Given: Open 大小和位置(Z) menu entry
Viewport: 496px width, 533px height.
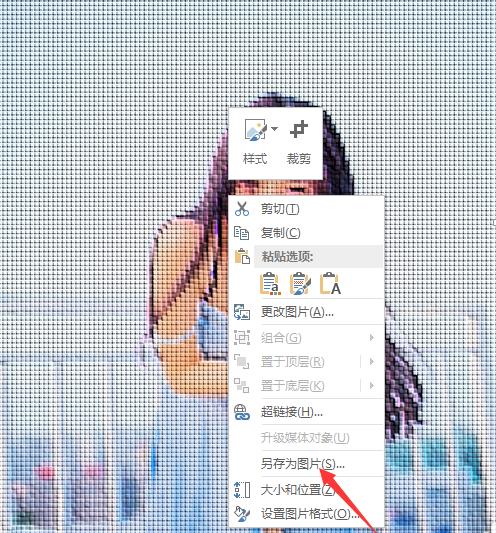Looking at the screenshot, I should [x=298, y=490].
